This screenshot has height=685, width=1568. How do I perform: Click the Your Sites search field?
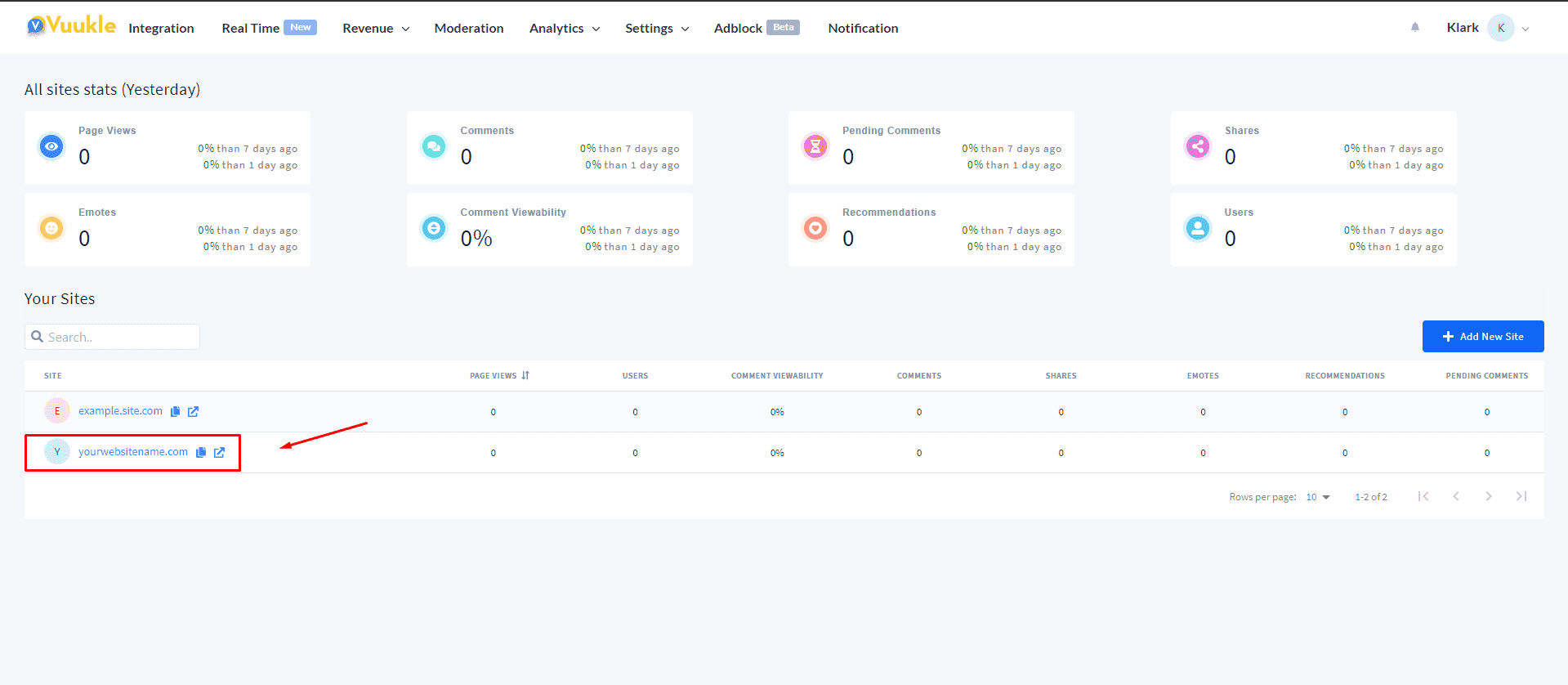tap(112, 337)
